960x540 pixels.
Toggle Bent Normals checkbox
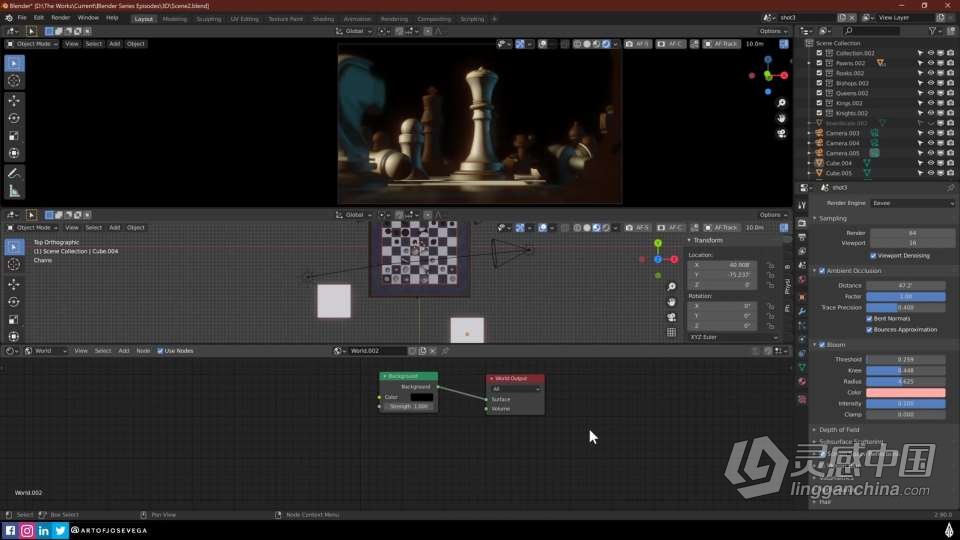pyautogui.click(x=869, y=319)
